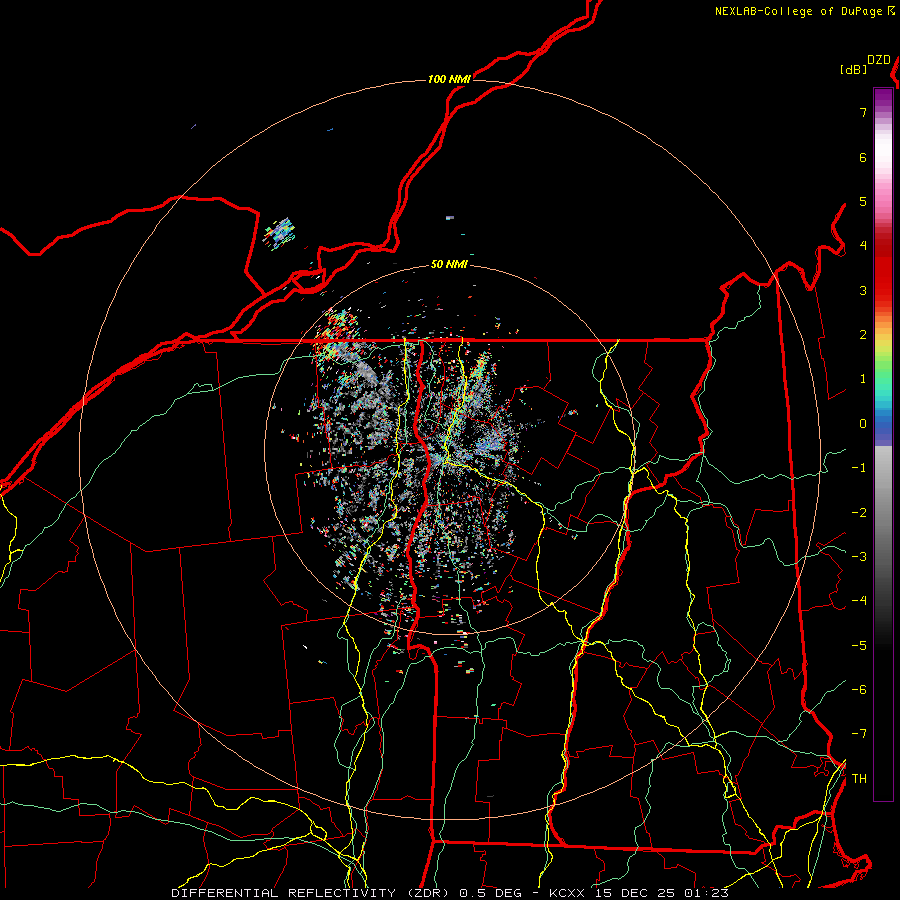Click the -5 value on the color scale
This screenshot has width=900, height=900.
pyautogui.click(x=859, y=646)
